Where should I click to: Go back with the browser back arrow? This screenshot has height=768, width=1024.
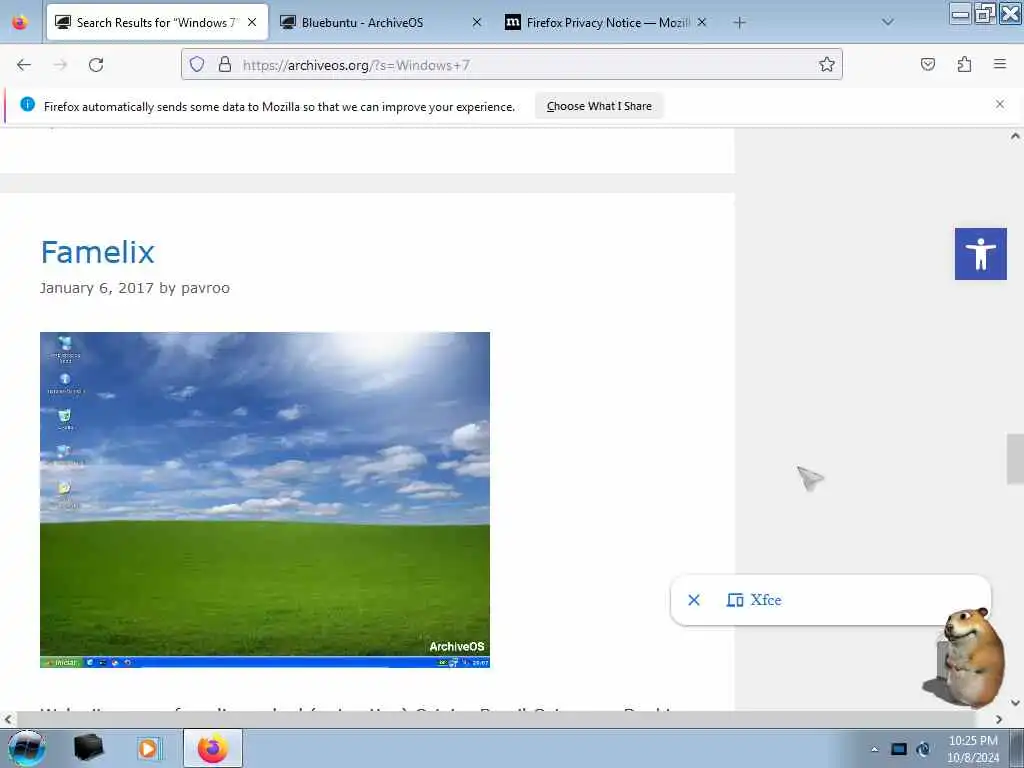[x=24, y=65]
